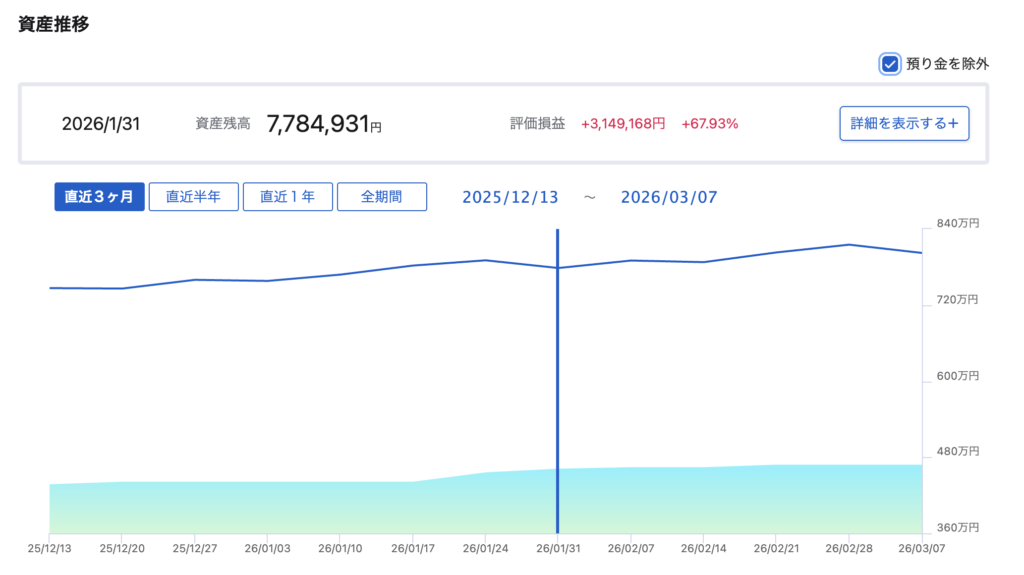1024x575 pixels.
Task: Click the 26/02/14 x-axis date label
Action: point(702,549)
